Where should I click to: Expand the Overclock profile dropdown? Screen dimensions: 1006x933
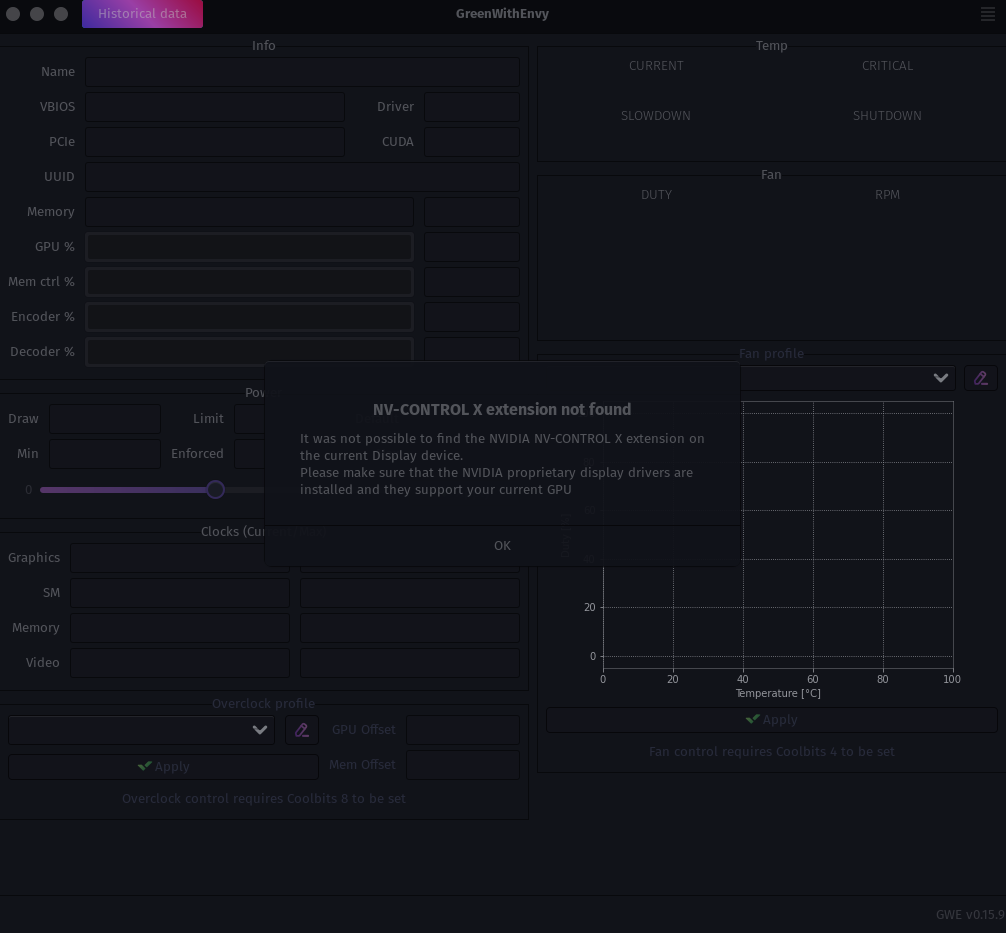pos(141,730)
